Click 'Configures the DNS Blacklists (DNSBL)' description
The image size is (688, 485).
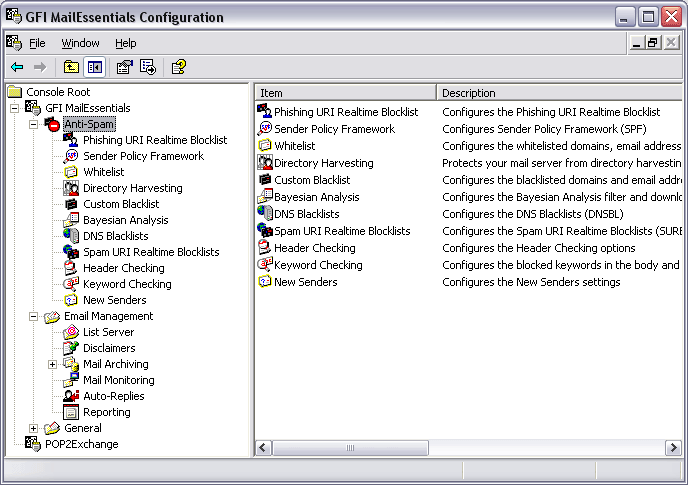(x=533, y=214)
